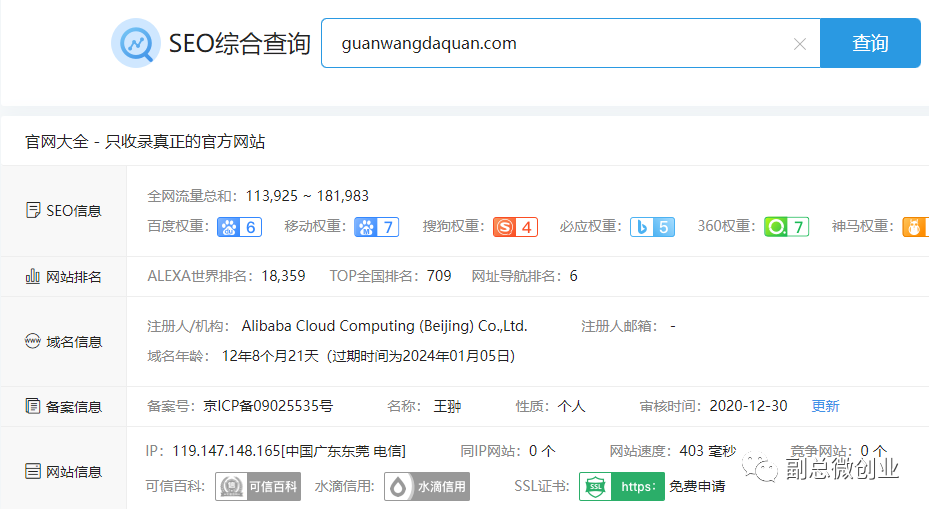Open the 水滴信用 badge
Image resolution: width=929 pixels, height=509 pixels.
(427, 486)
